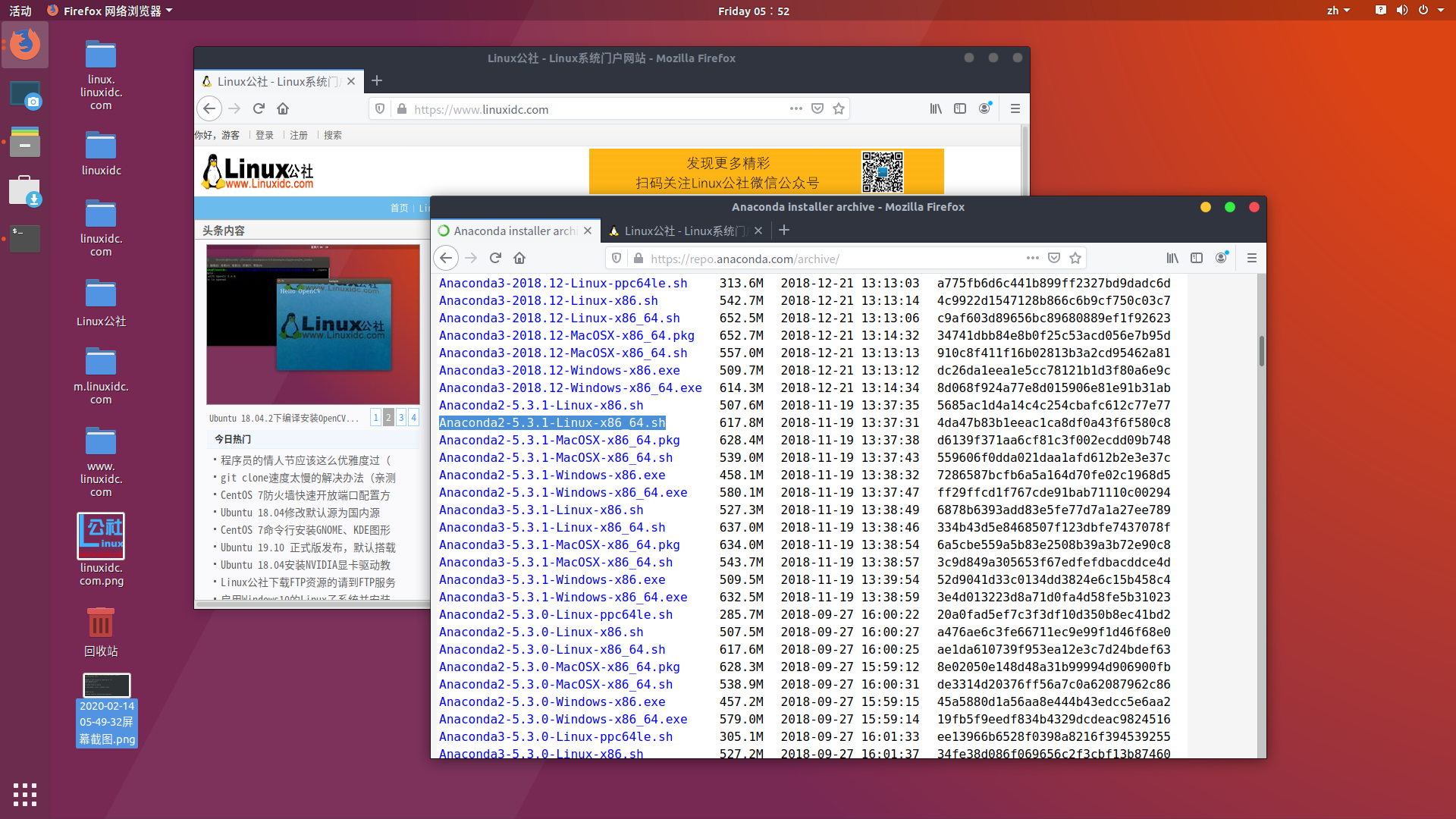Download Anaconda2-5.3.1-Linux-x86_64.sh

point(552,423)
